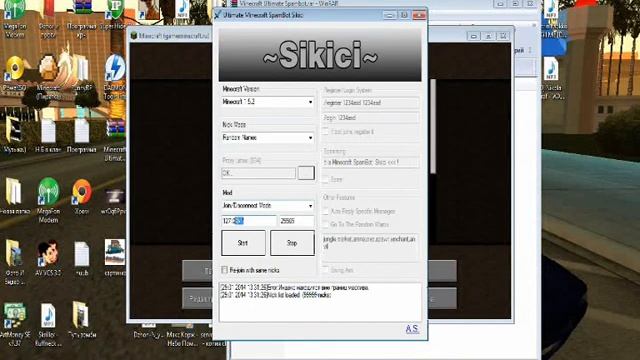Open the second white document icon in third row

click(82, 131)
